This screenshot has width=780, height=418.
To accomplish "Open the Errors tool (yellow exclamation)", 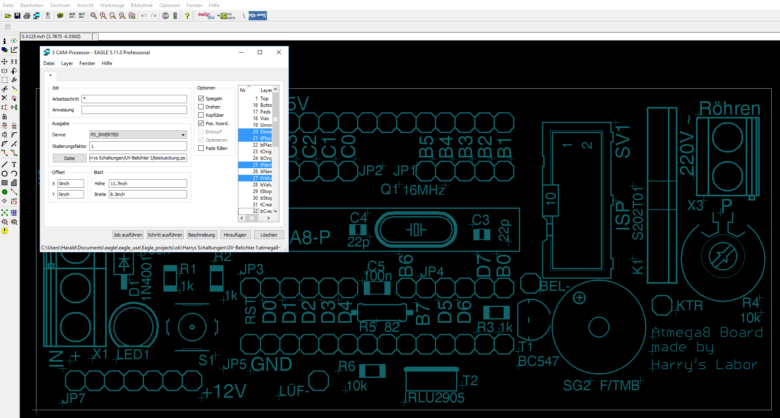I will 4,231.
